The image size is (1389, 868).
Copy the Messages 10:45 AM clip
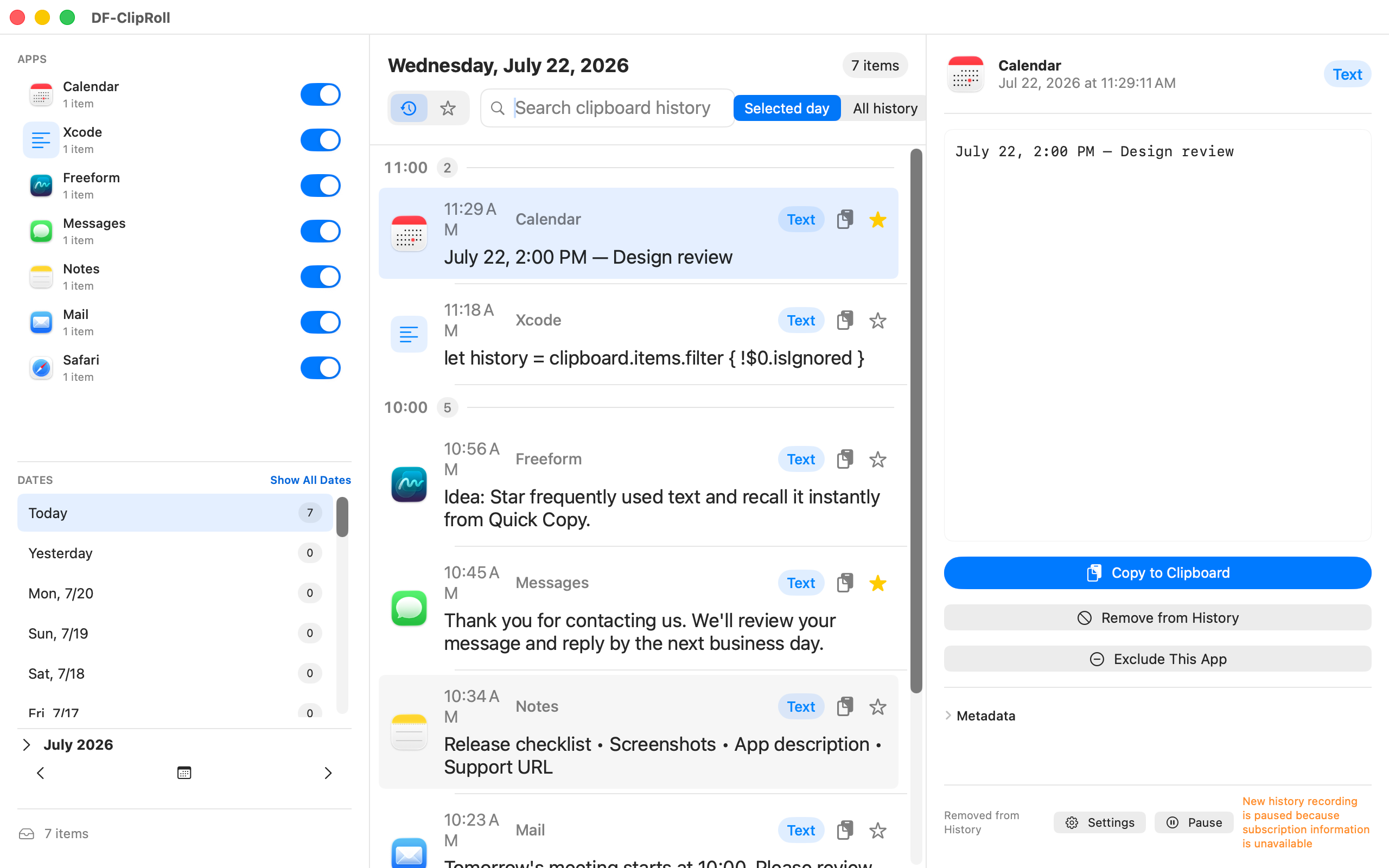pyautogui.click(x=844, y=583)
